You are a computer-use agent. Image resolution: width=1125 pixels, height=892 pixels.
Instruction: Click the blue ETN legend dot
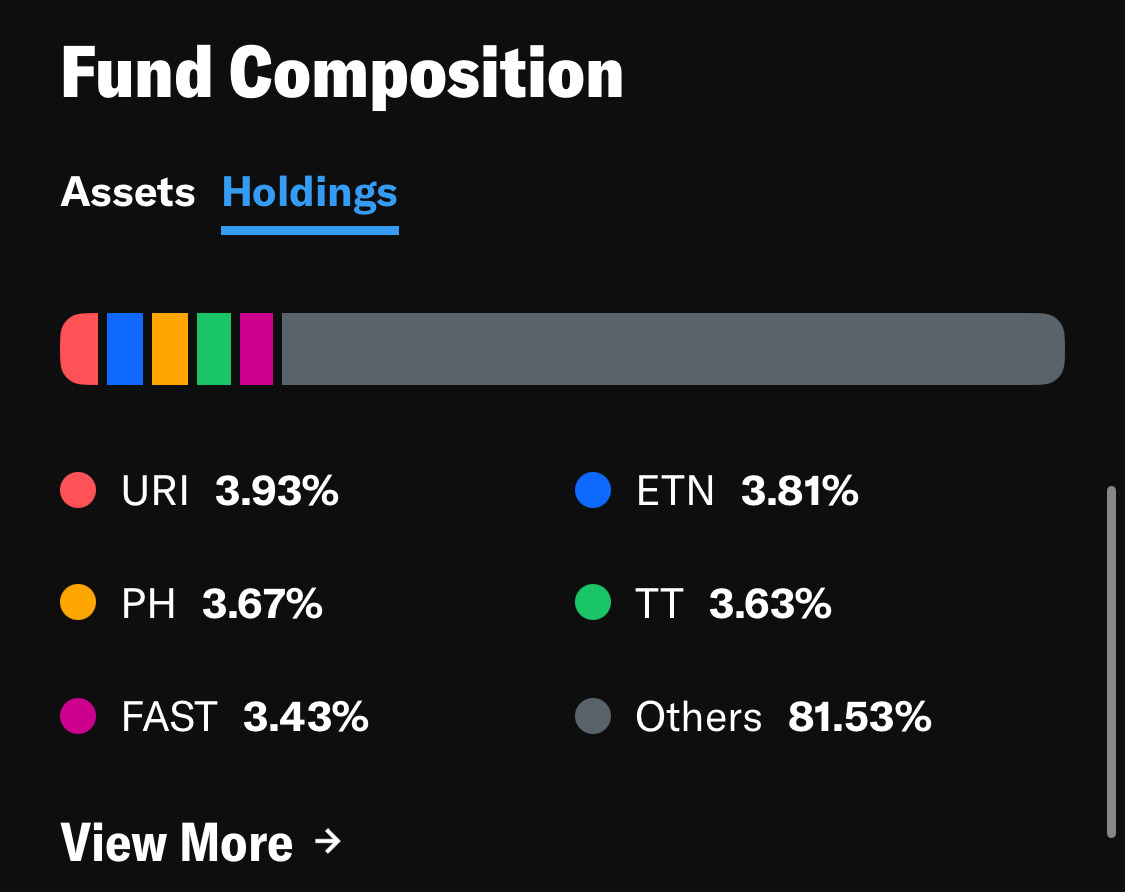pos(593,491)
